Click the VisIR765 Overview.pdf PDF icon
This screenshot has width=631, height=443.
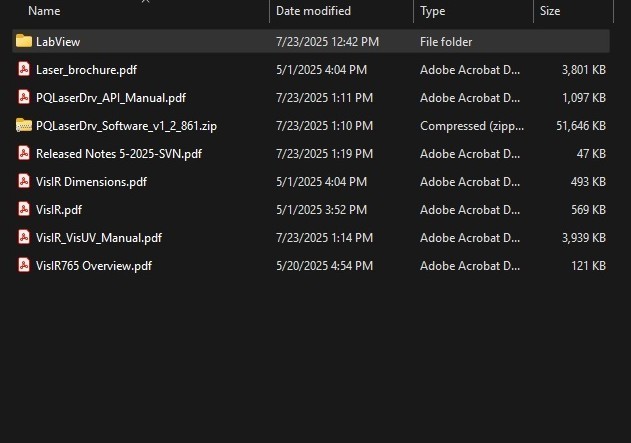coord(24,266)
